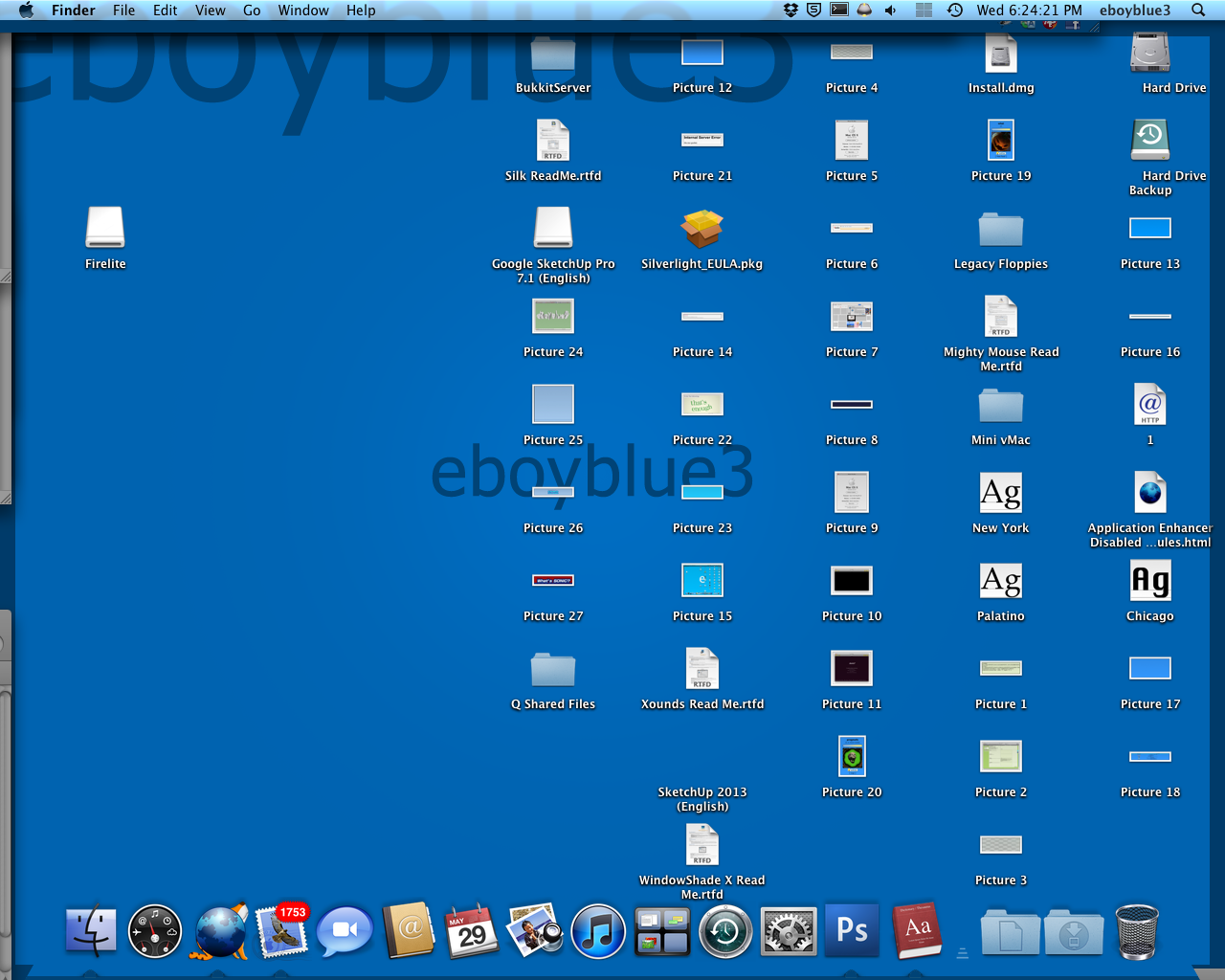
Task: Open the Dictionary app in Dock
Action: (x=917, y=930)
